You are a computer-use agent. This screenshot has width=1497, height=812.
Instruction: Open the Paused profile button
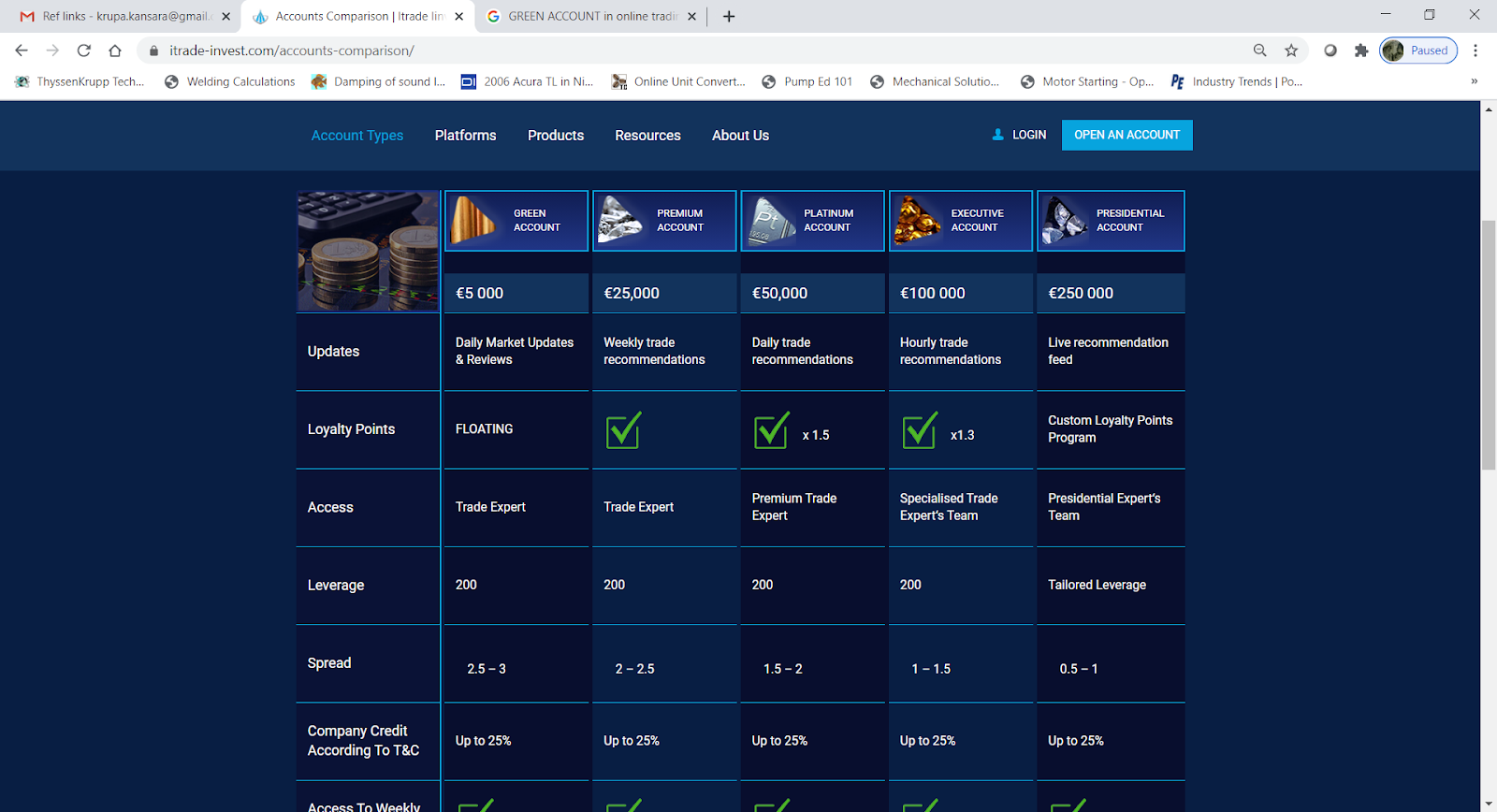tap(1418, 51)
